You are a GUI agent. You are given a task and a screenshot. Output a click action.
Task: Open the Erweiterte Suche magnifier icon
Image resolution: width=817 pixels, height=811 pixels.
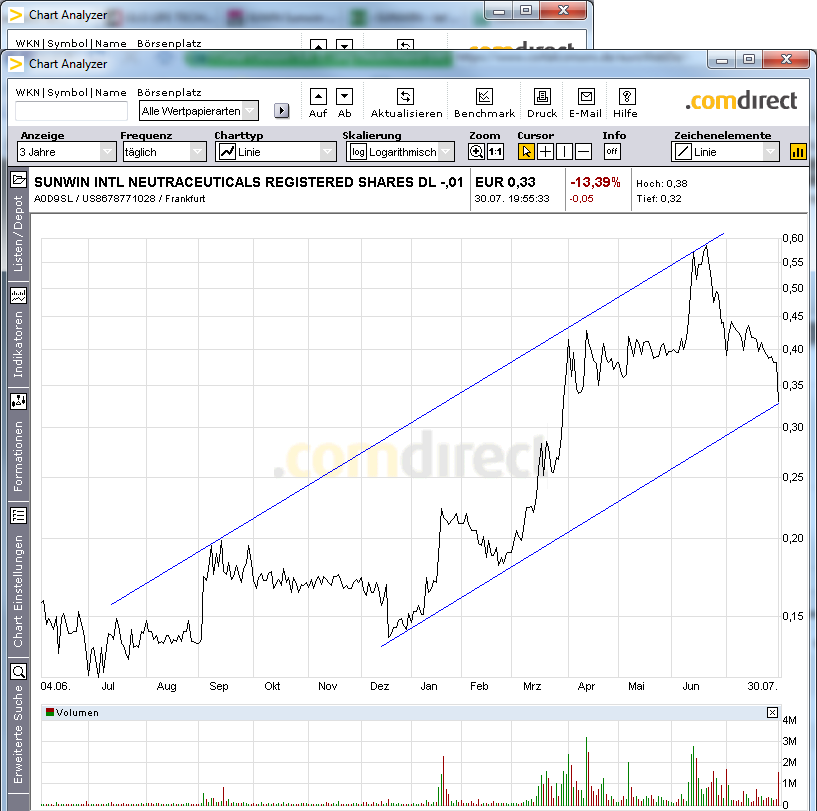point(18,671)
